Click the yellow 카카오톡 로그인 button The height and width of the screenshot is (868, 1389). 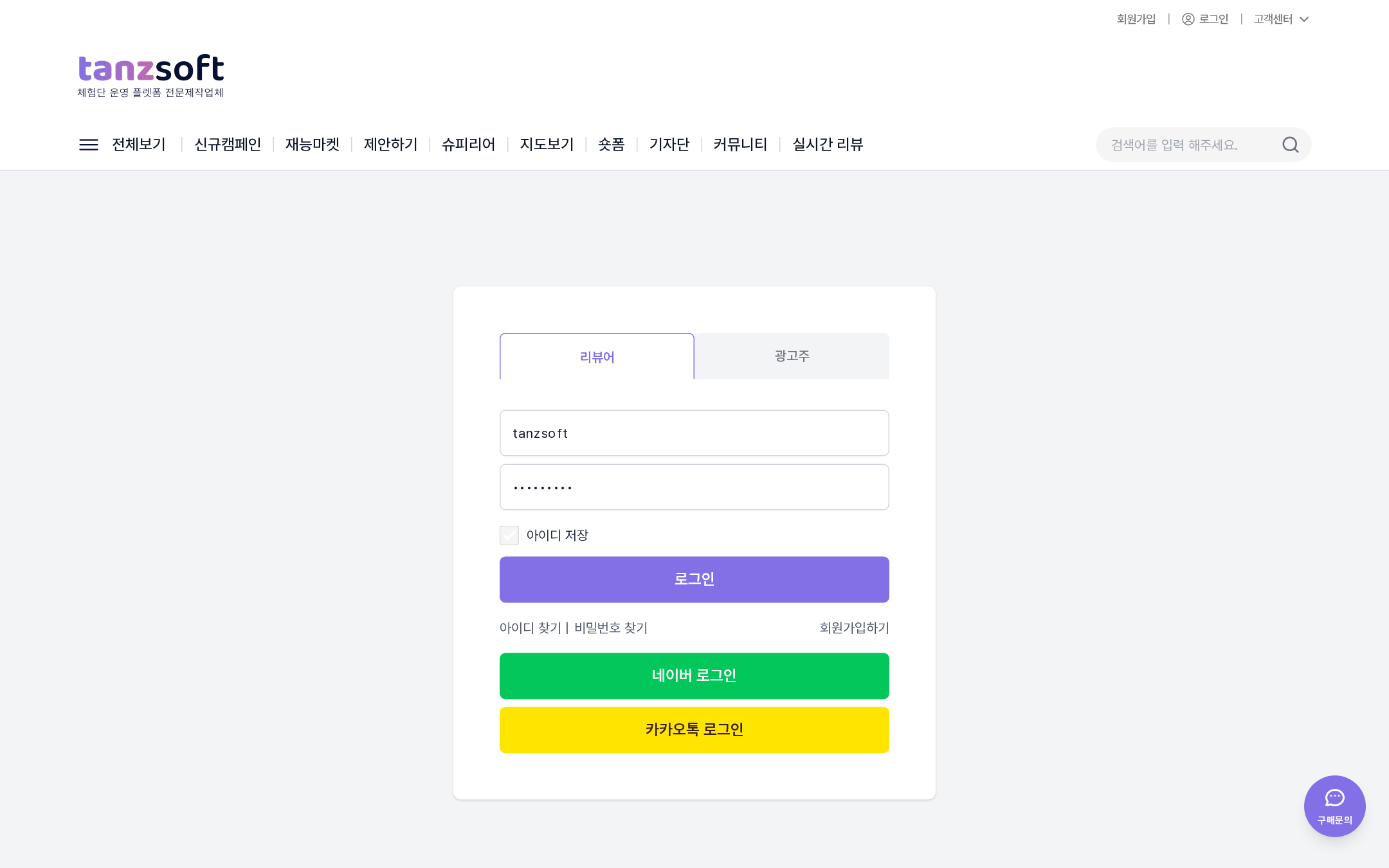click(x=694, y=730)
